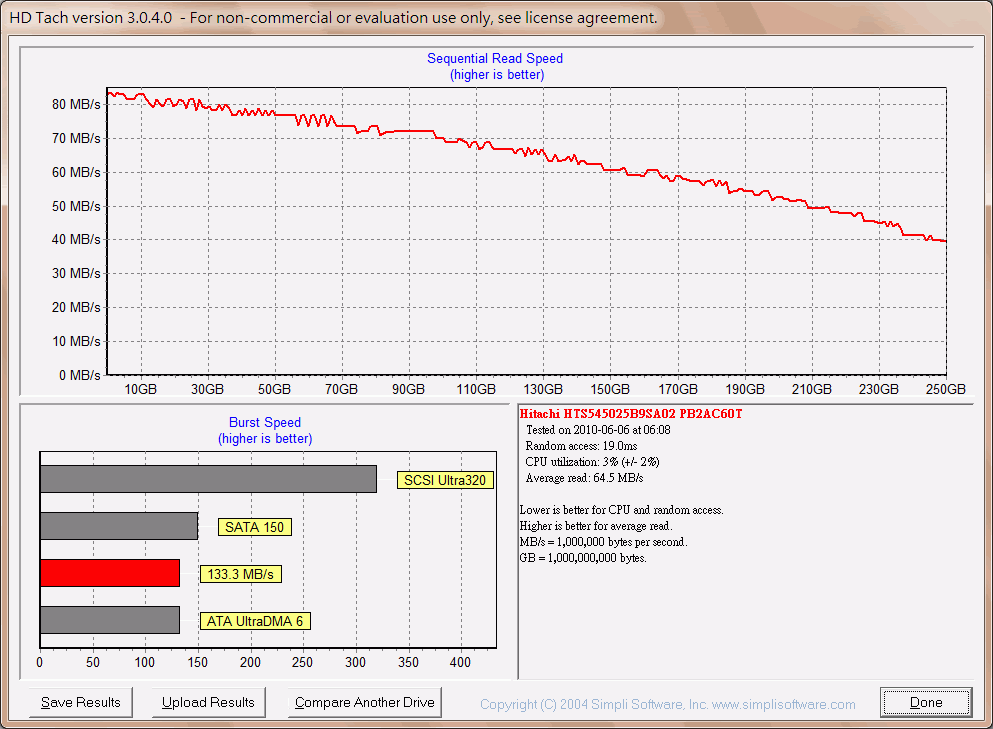Click the Burst Speed chart title
The height and width of the screenshot is (729, 993).
(265, 422)
